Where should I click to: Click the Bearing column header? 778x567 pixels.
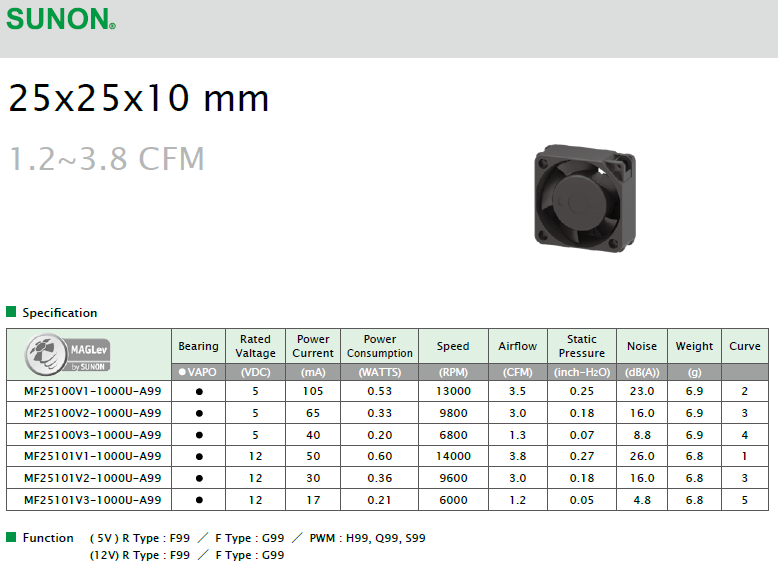coord(198,346)
